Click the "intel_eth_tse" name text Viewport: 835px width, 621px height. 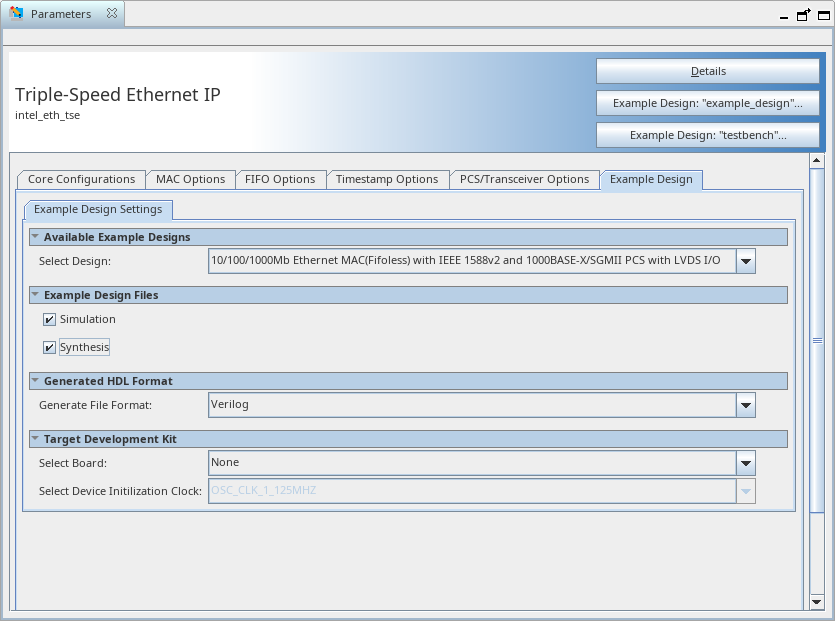47,115
